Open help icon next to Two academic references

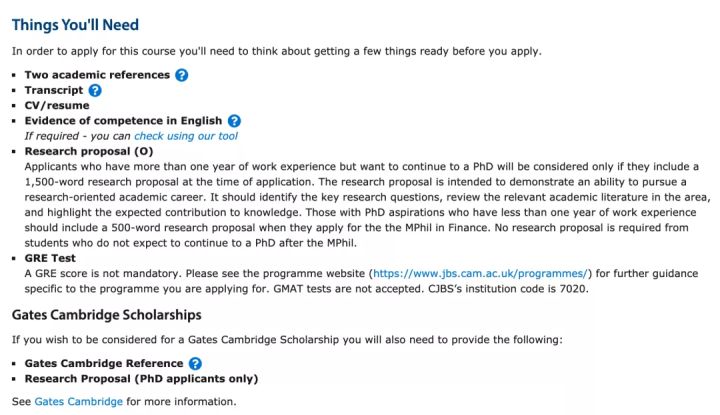click(x=182, y=75)
